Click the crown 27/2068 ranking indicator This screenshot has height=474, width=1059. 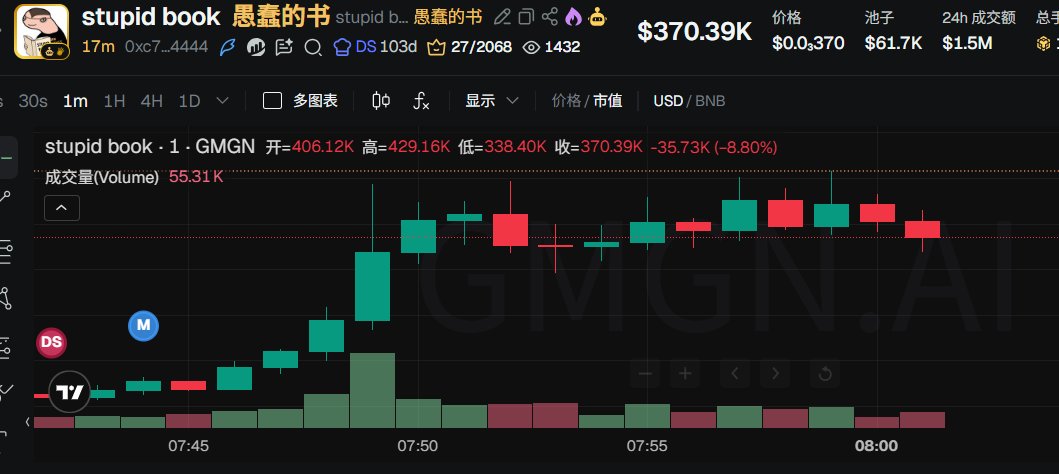470,47
